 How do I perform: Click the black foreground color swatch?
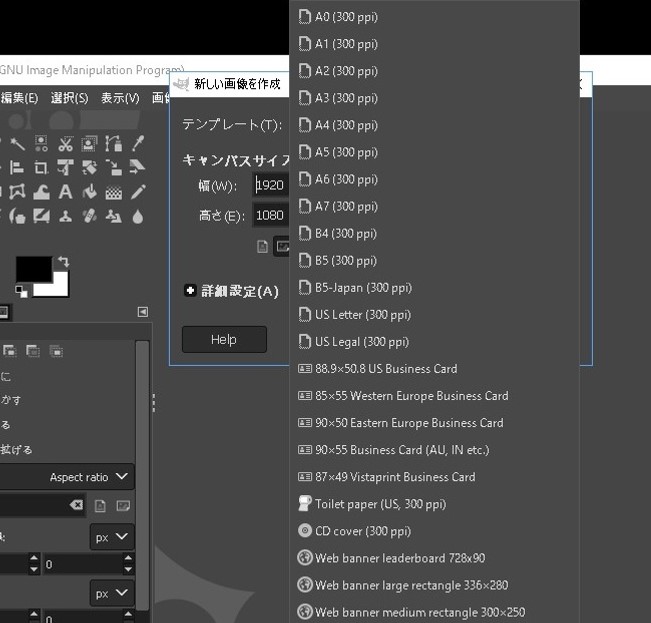coord(33,270)
